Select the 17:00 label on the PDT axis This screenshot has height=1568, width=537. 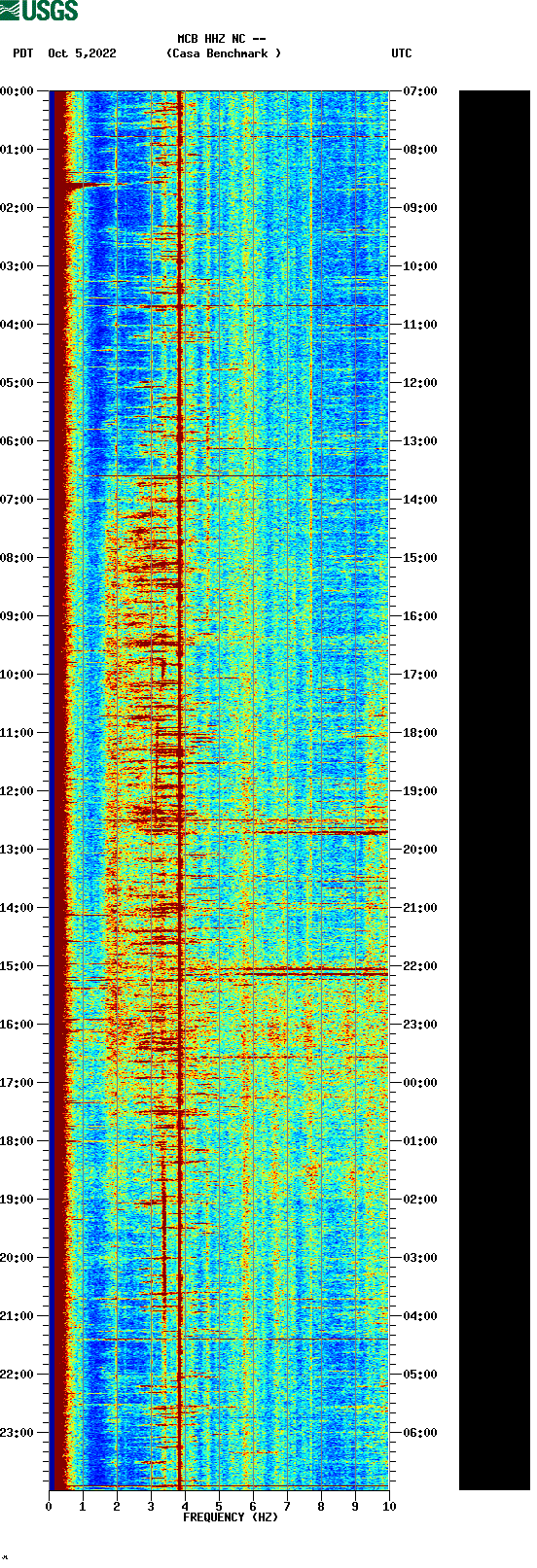[x=17, y=1083]
